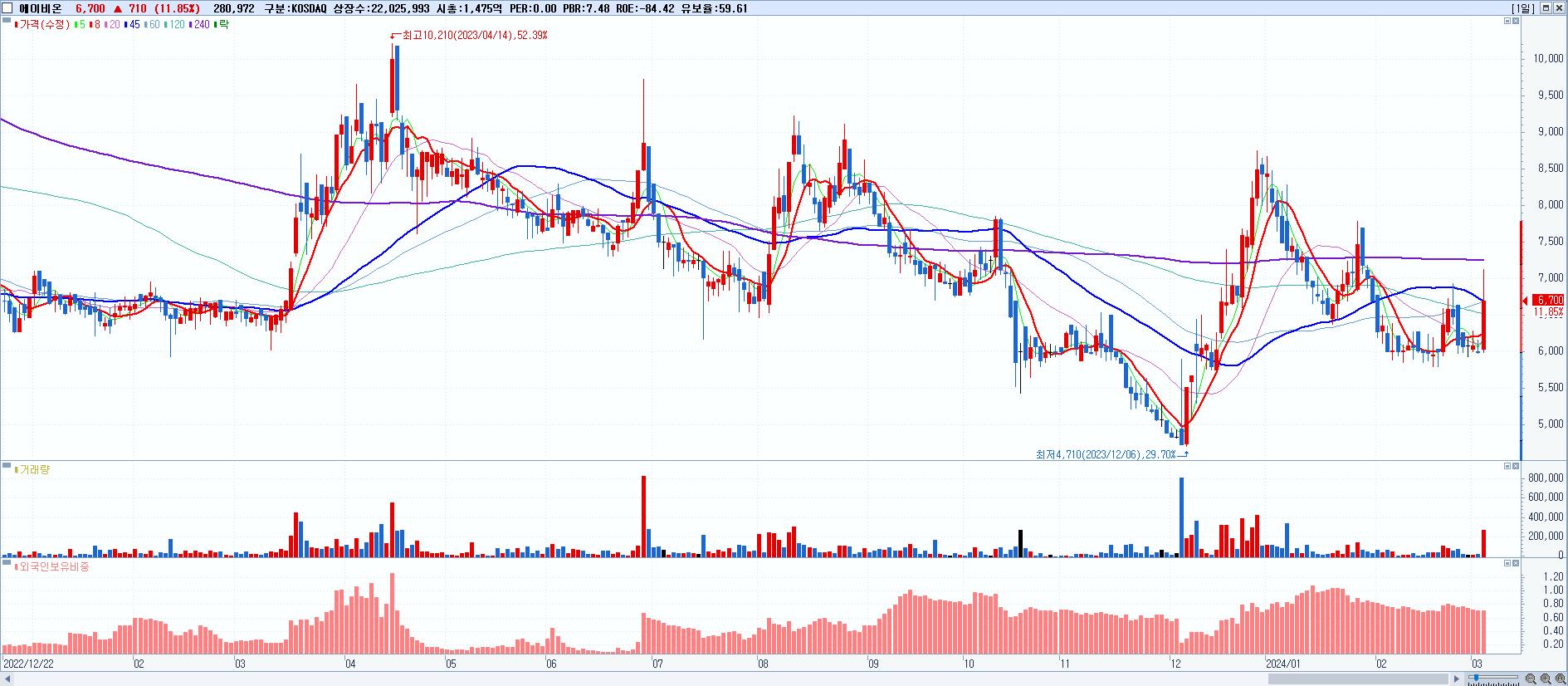Click the ROE:-84.42 value
This screenshot has width=1568, height=686.
[x=645, y=8]
